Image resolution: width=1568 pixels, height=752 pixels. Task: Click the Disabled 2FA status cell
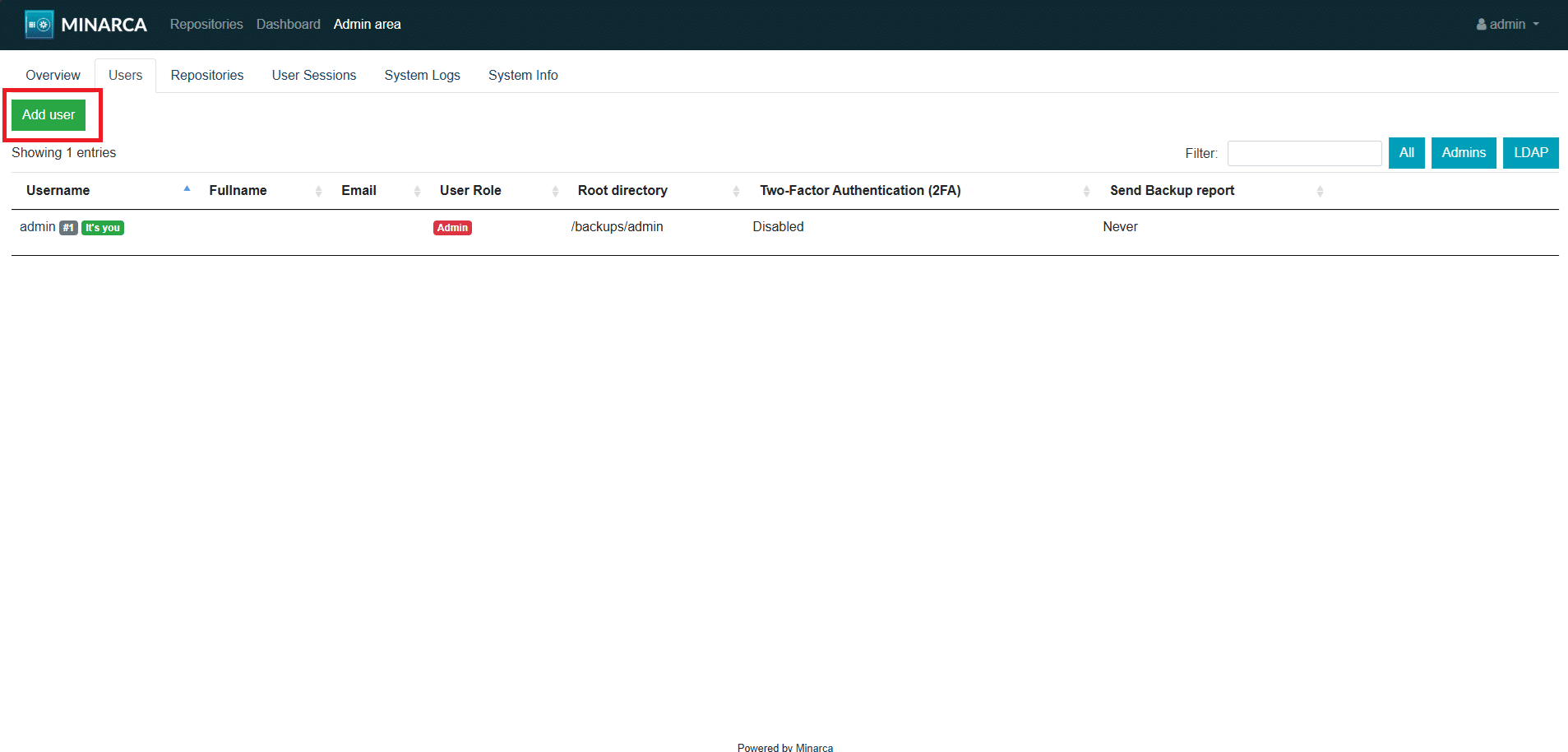pyautogui.click(x=778, y=227)
